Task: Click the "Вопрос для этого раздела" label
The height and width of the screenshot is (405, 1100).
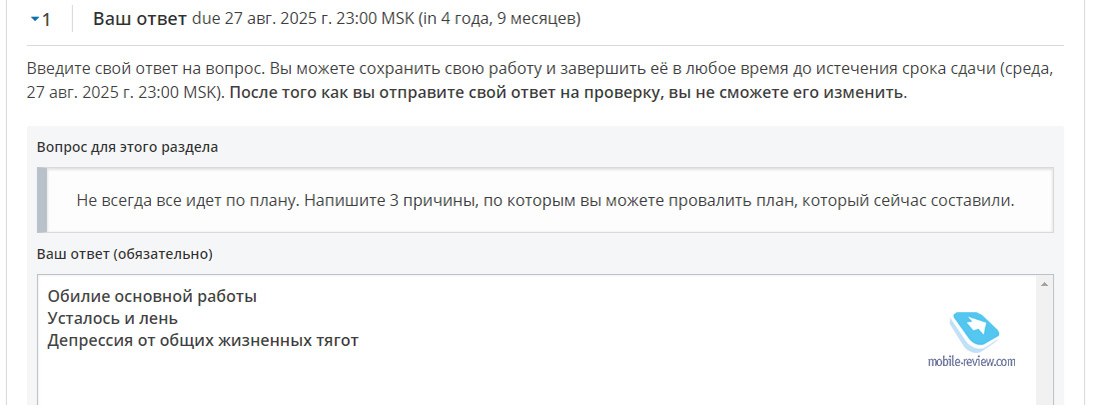Action: click(x=127, y=147)
